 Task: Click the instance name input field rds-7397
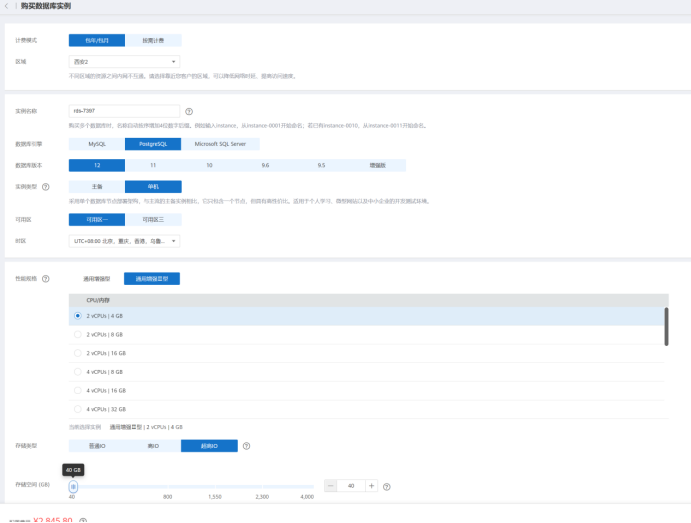click(x=124, y=111)
